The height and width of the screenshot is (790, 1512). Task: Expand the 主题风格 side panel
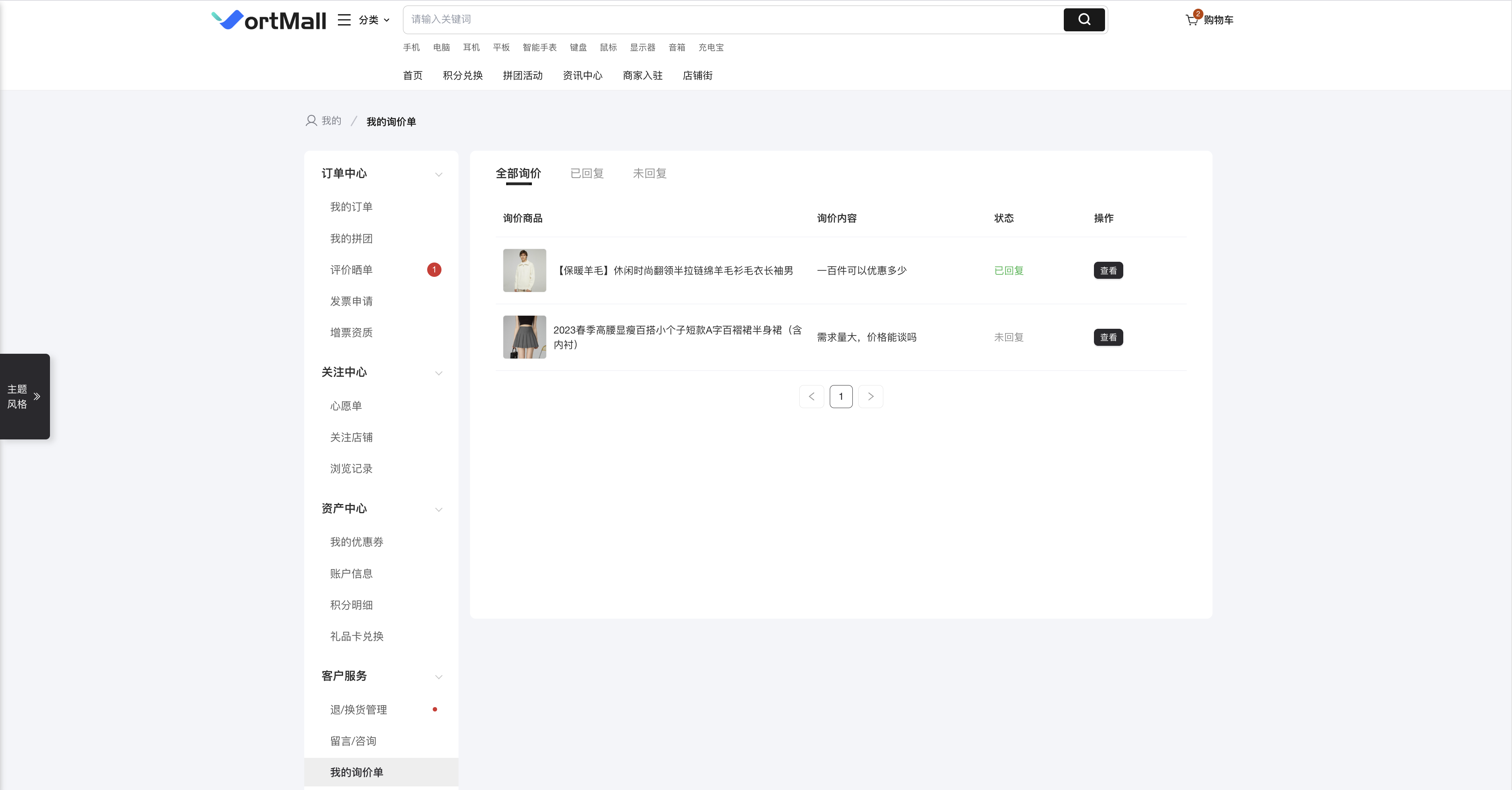click(x=25, y=397)
